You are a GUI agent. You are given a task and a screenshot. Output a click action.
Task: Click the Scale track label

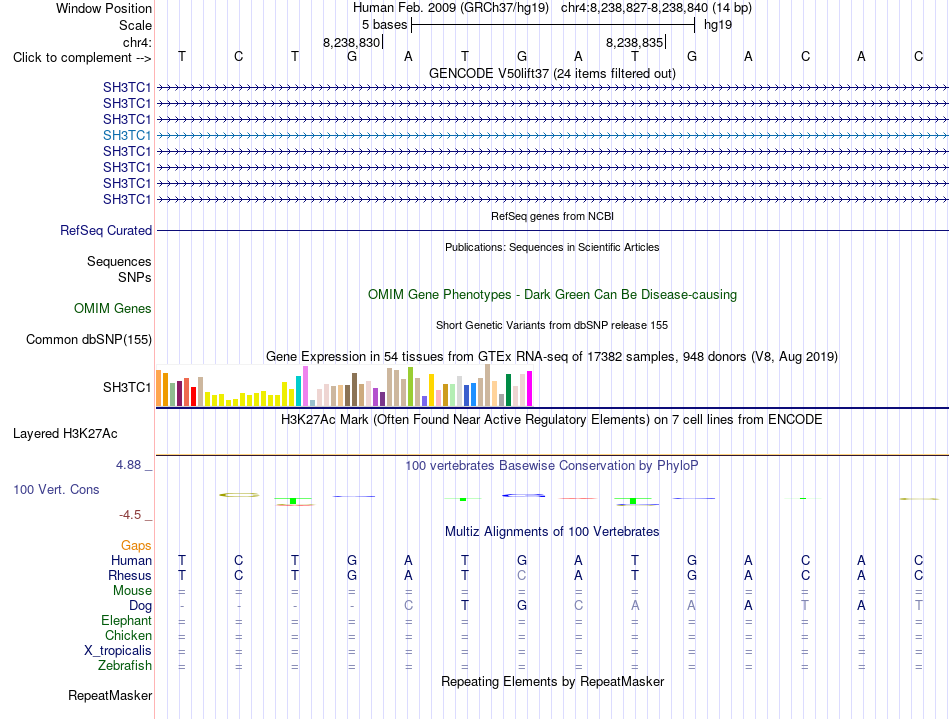[x=135, y=25]
